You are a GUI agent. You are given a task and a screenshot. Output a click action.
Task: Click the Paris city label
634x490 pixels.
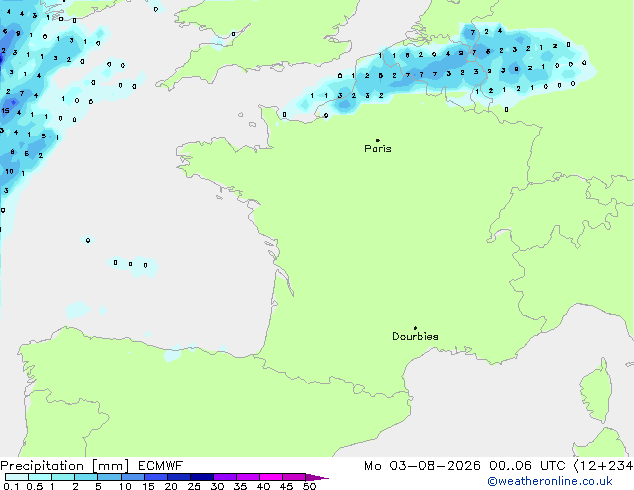click(x=378, y=149)
